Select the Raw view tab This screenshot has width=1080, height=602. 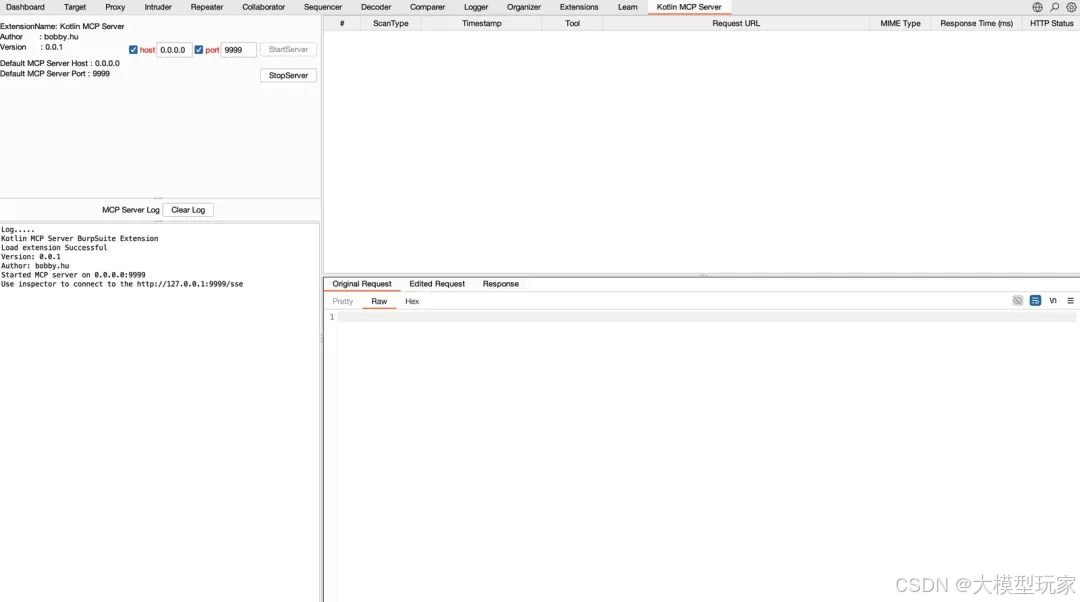tap(379, 301)
